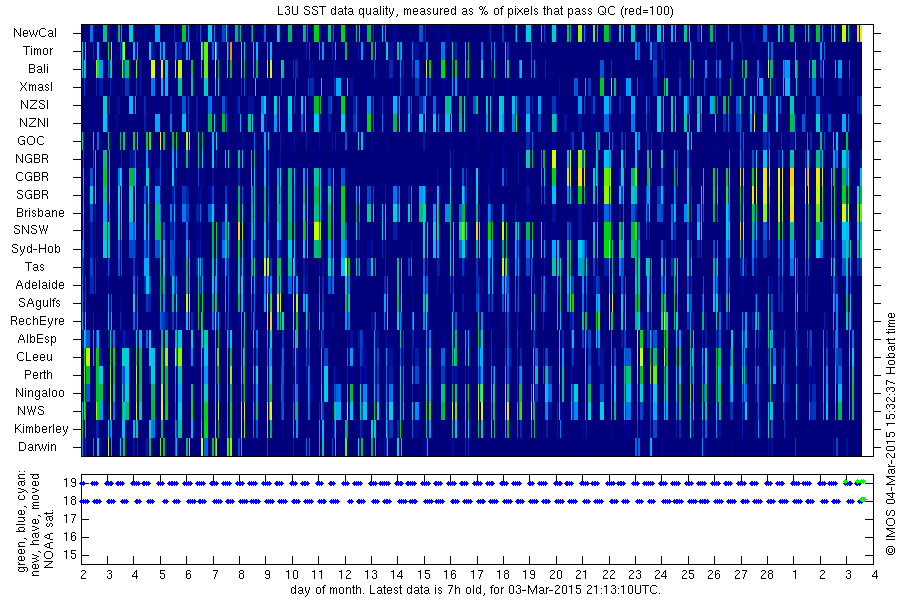Click day 11 on the time axis
Screen dimensions: 900x600
[x=318, y=575]
